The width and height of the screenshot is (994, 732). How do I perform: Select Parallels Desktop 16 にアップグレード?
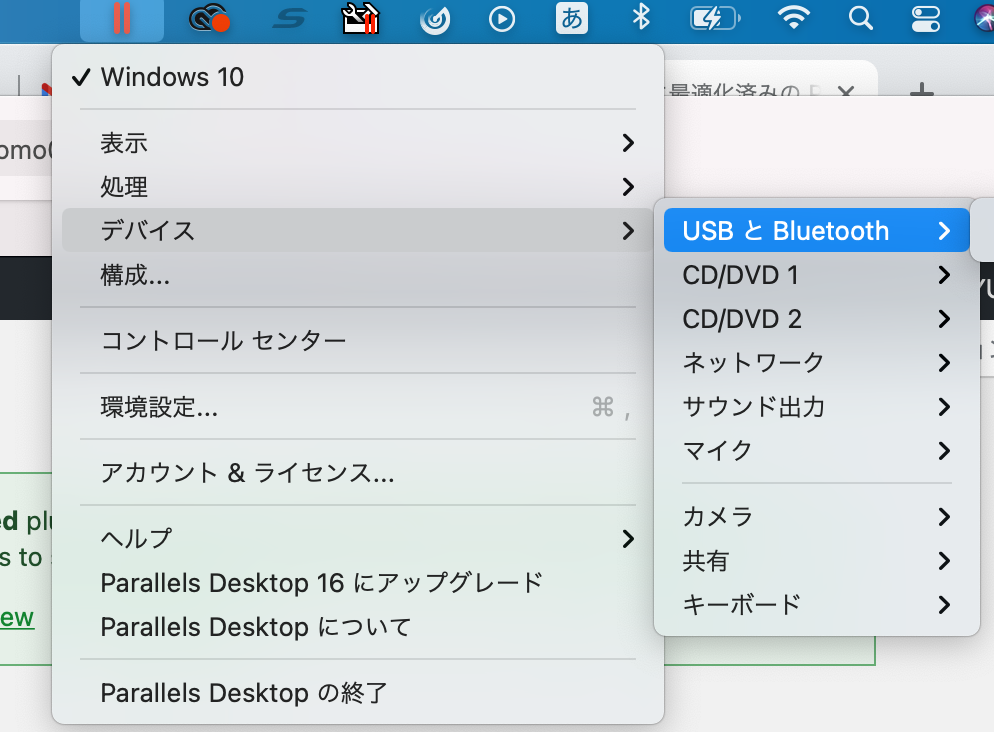coord(358,583)
